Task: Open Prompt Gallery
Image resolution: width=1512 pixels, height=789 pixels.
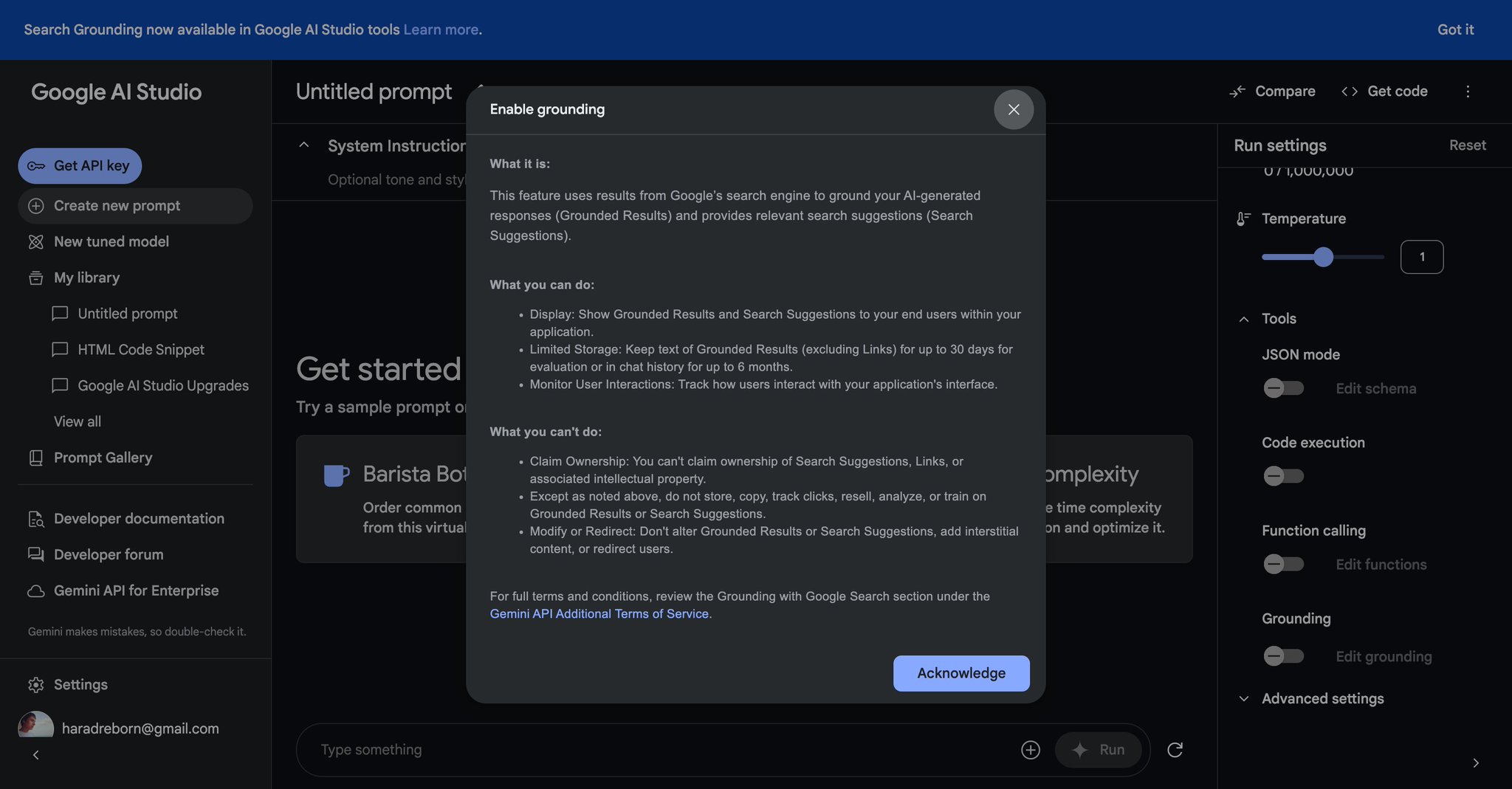Action: 103,458
